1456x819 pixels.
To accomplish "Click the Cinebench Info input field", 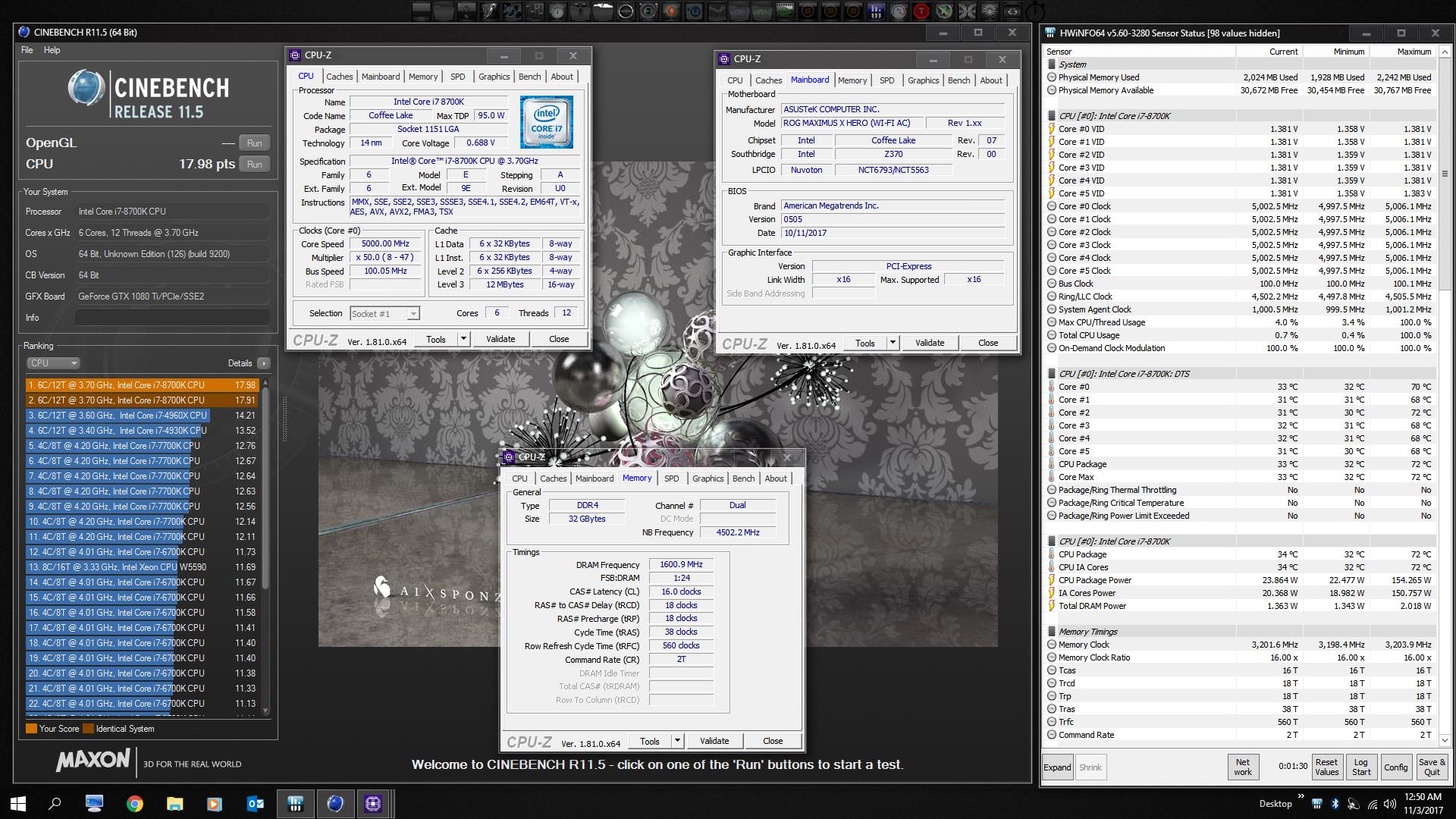I will point(172,318).
